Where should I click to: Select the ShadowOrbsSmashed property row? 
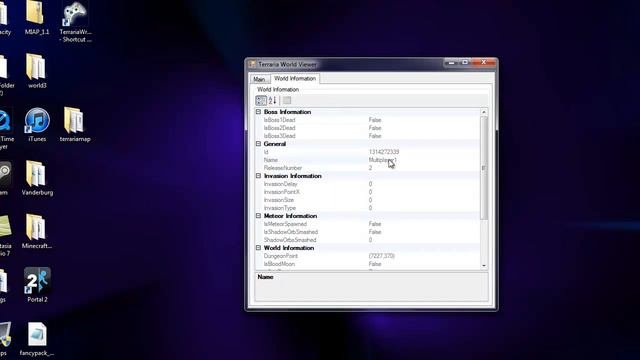pyautogui.click(x=367, y=240)
